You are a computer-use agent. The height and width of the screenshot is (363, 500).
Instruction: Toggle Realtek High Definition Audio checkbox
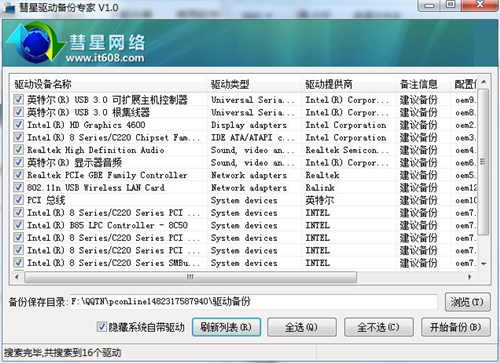pyautogui.click(x=19, y=150)
